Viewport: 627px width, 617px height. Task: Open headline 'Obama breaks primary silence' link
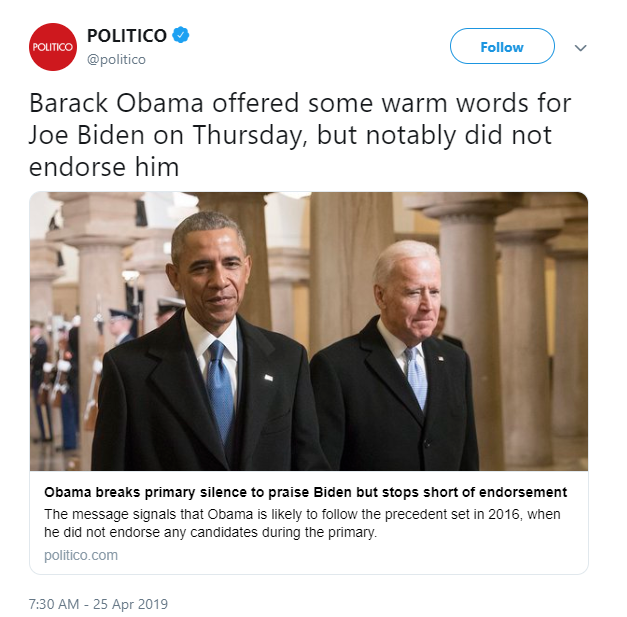tap(306, 492)
